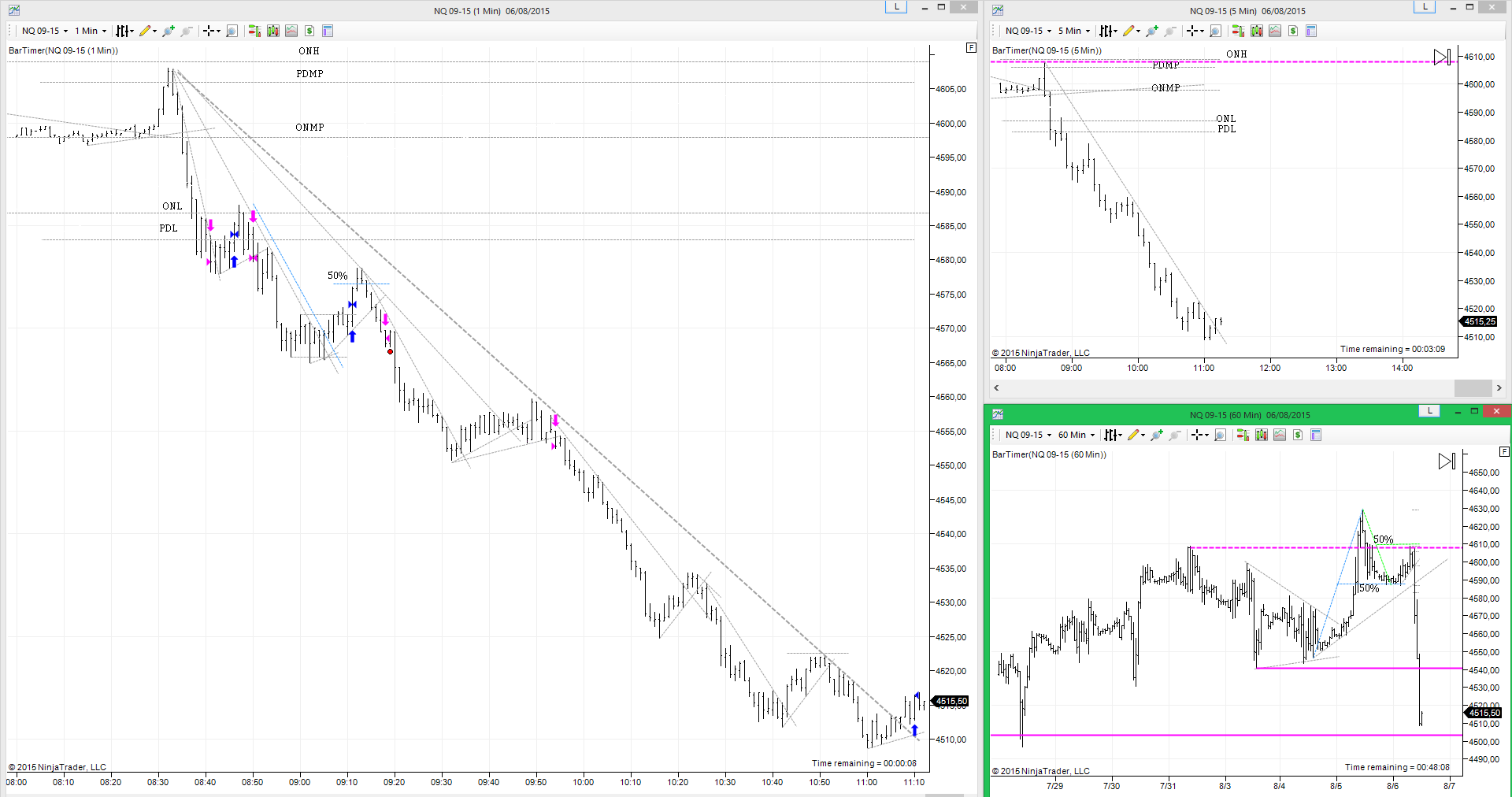The image size is (1512, 797).
Task: Click the F button in the 60 Min chart corner
Action: [x=1504, y=452]
